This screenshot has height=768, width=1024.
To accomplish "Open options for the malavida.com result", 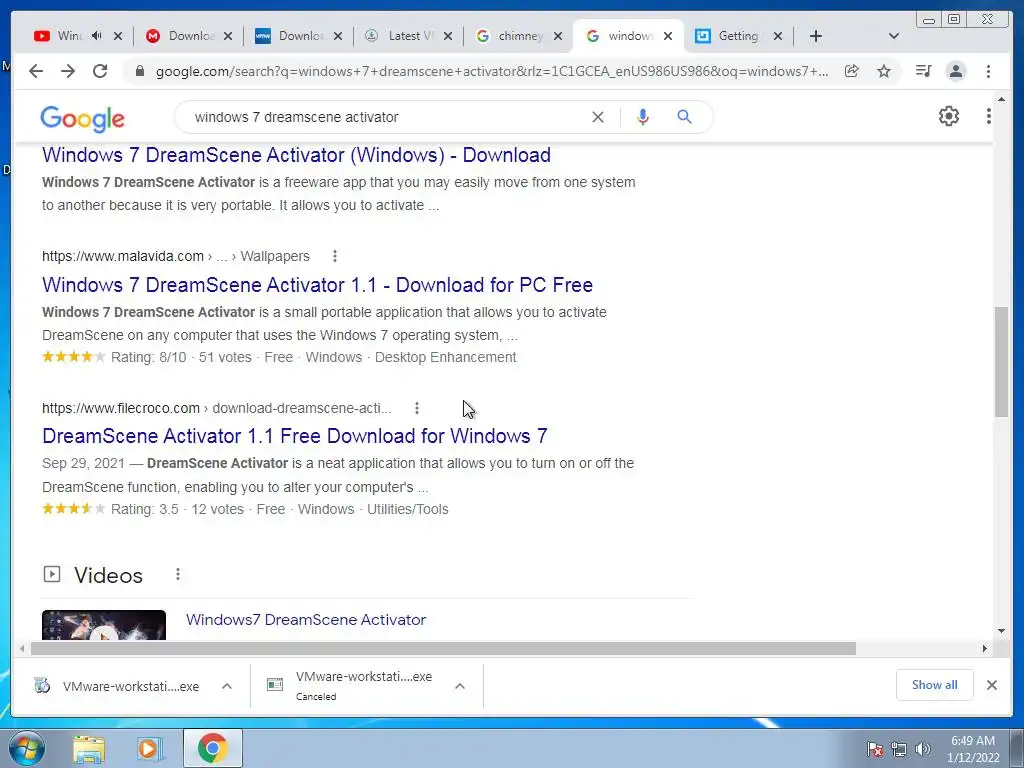I will (335, 256).
